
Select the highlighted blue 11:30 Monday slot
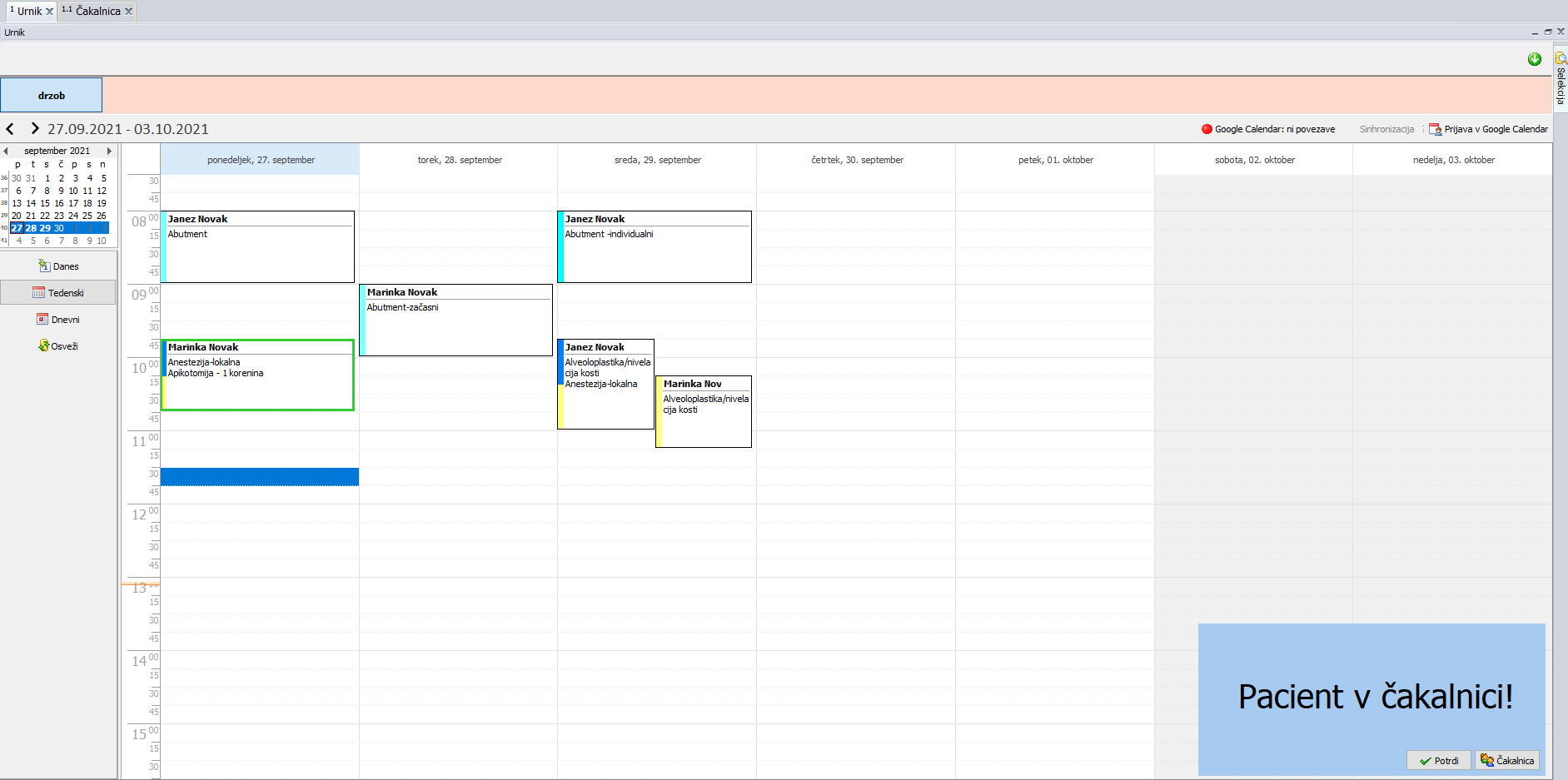pyautogui.click(x=259, y=477)
